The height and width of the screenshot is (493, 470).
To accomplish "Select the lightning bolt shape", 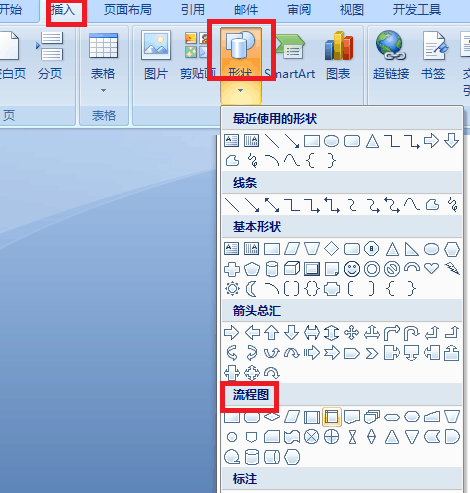I will [452, 268].
